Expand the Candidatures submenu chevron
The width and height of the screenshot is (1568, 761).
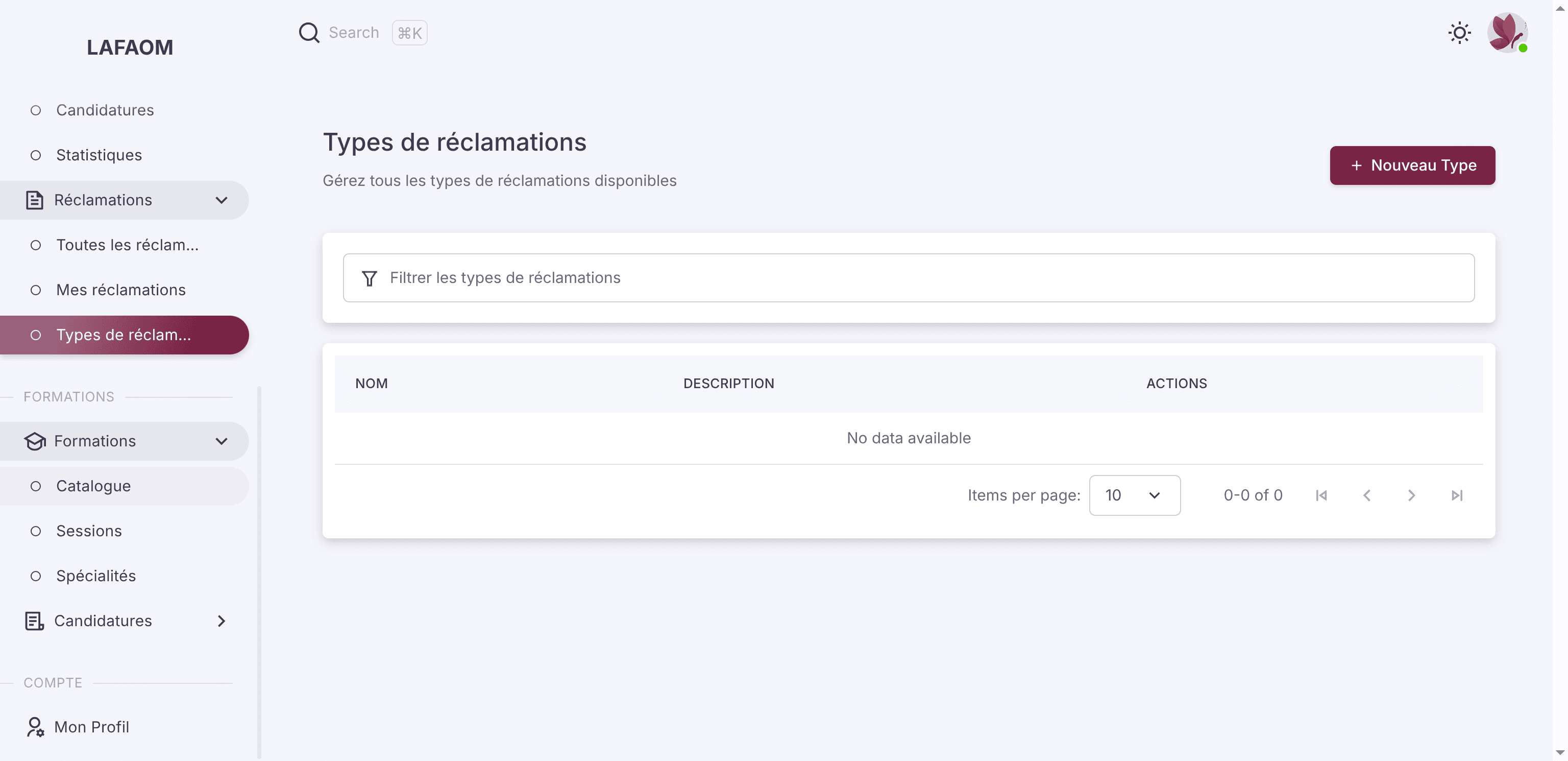pos(222,621)
